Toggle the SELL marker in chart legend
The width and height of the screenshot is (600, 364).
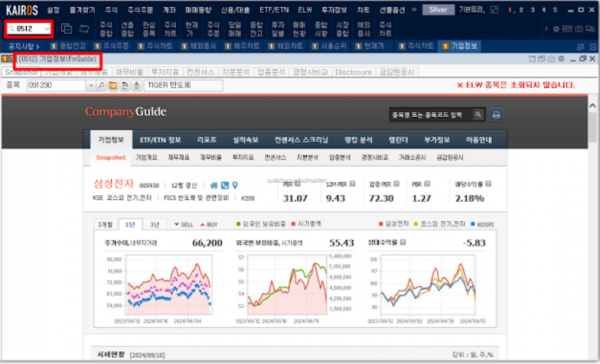(184, 225)
